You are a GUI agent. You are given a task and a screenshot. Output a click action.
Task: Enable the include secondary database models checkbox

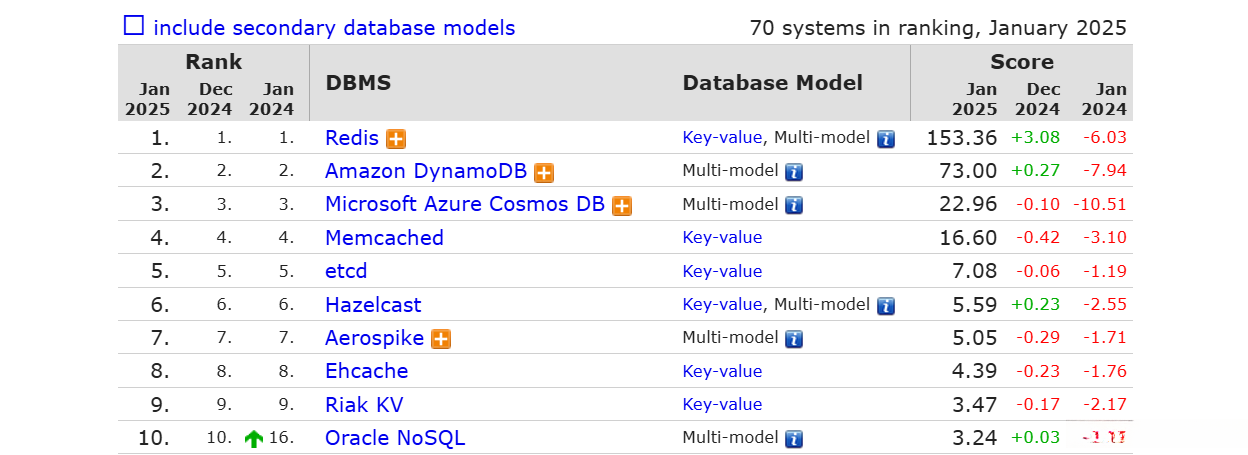click(x=133, y=26)
